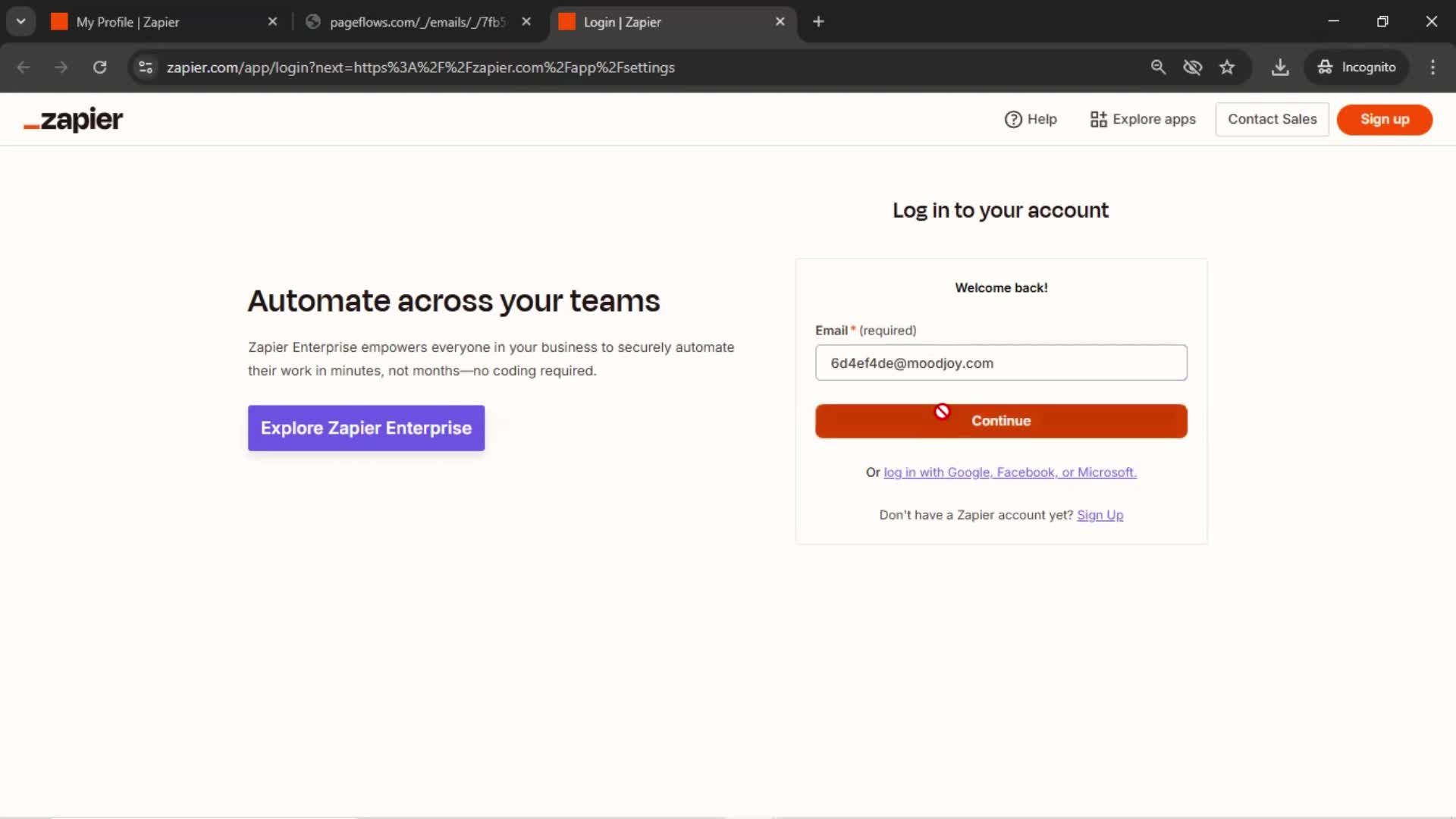Click the third-party cookies blocked eye icon
The image size is (1456, 819).
click(x=1193, y=67)
